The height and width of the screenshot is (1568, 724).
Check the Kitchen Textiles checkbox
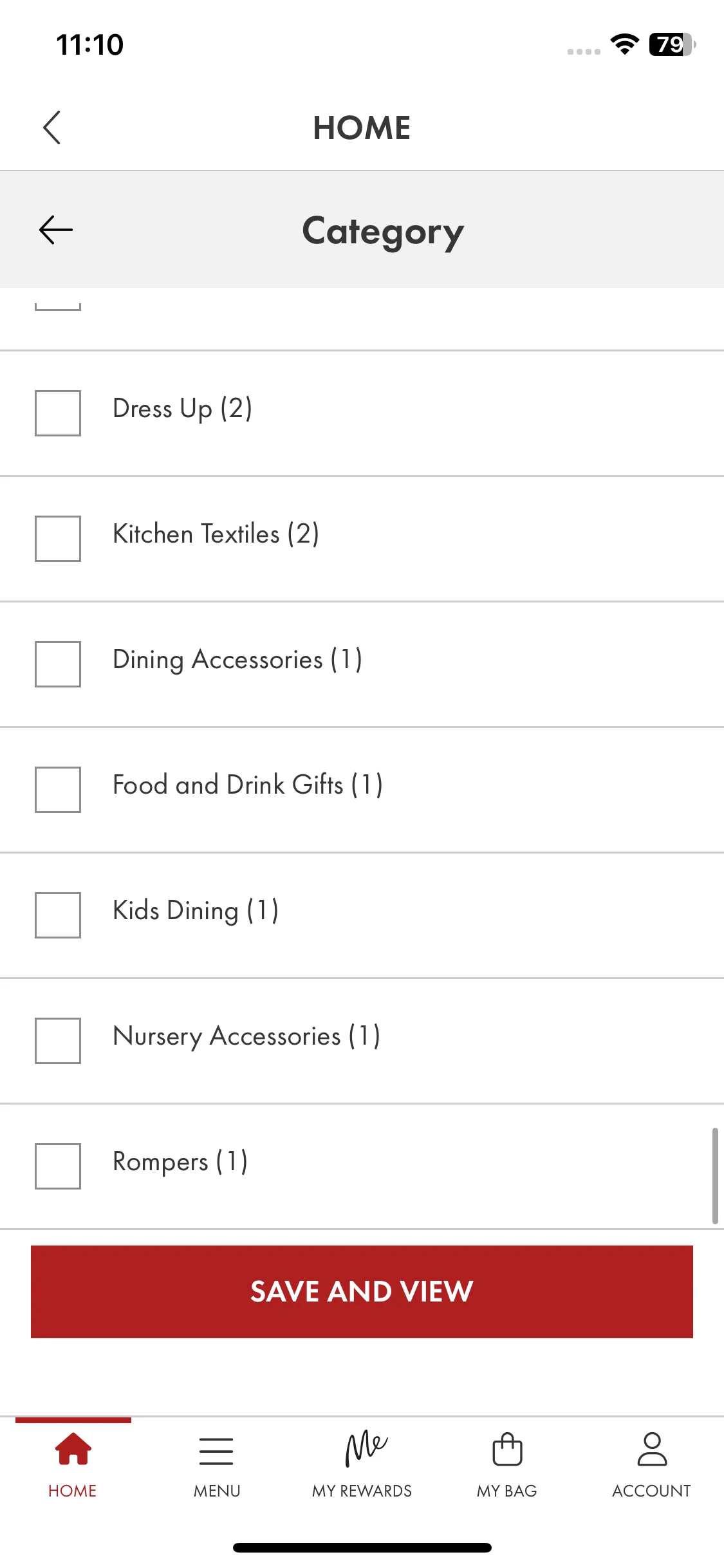58,539
